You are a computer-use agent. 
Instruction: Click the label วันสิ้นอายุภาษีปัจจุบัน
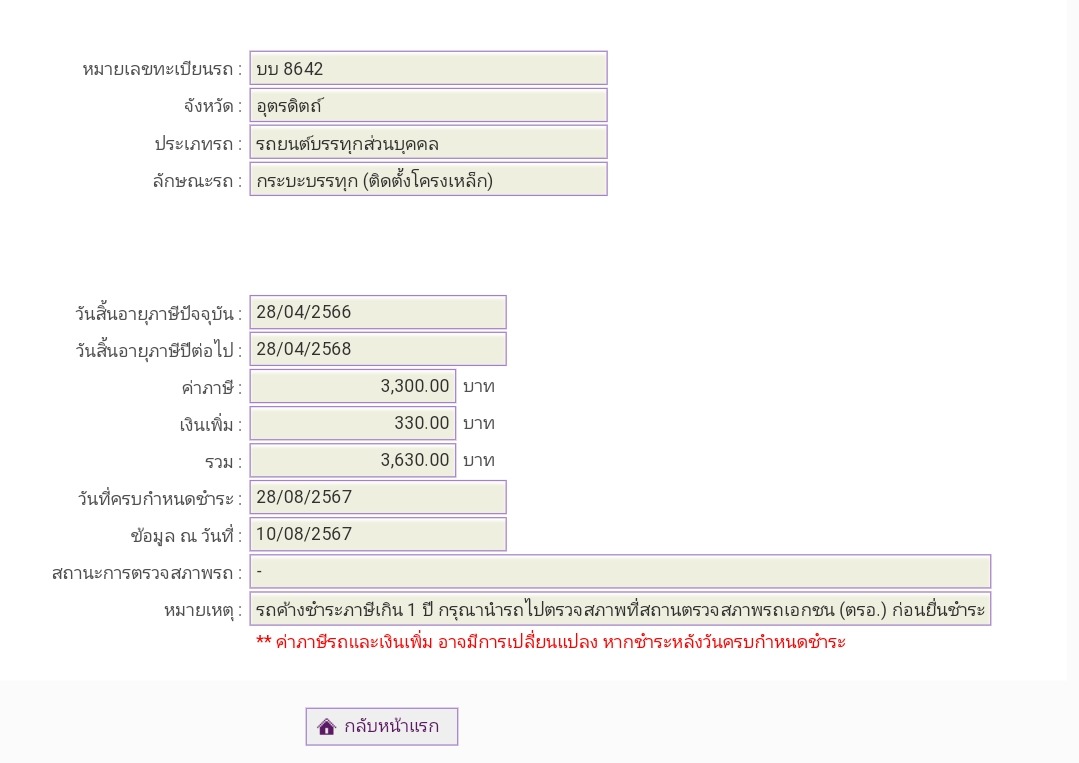pyautogui.click(x=158, y=314)
